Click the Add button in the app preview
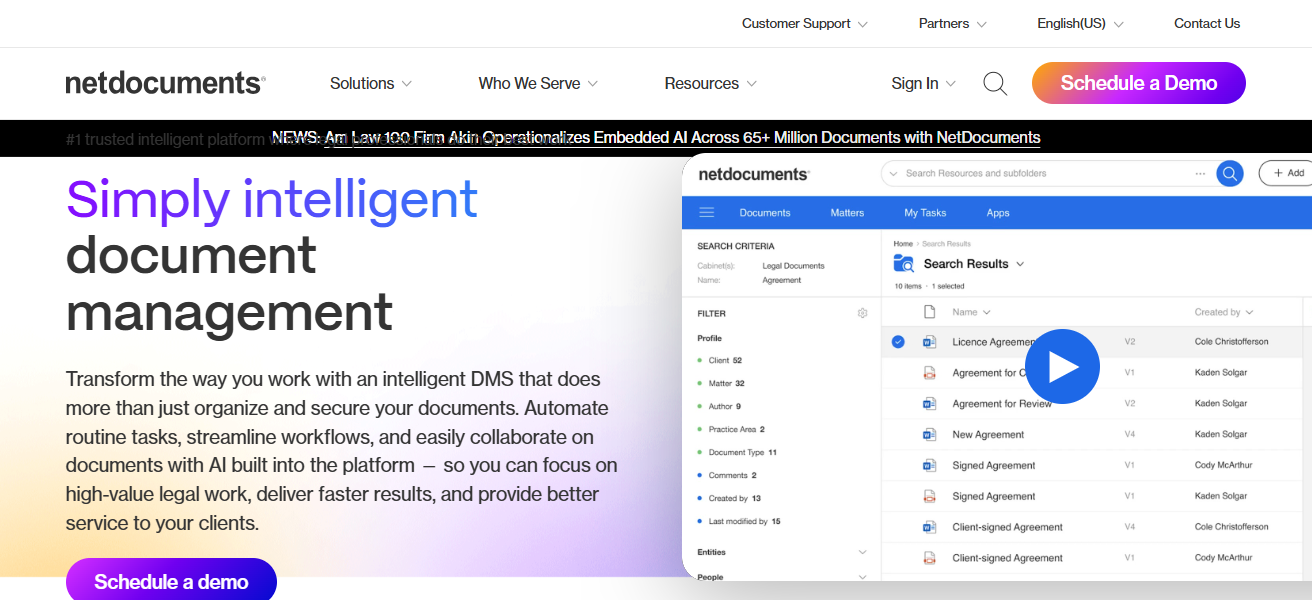This screenshot has height=600, width=1312. [1286, 173]
